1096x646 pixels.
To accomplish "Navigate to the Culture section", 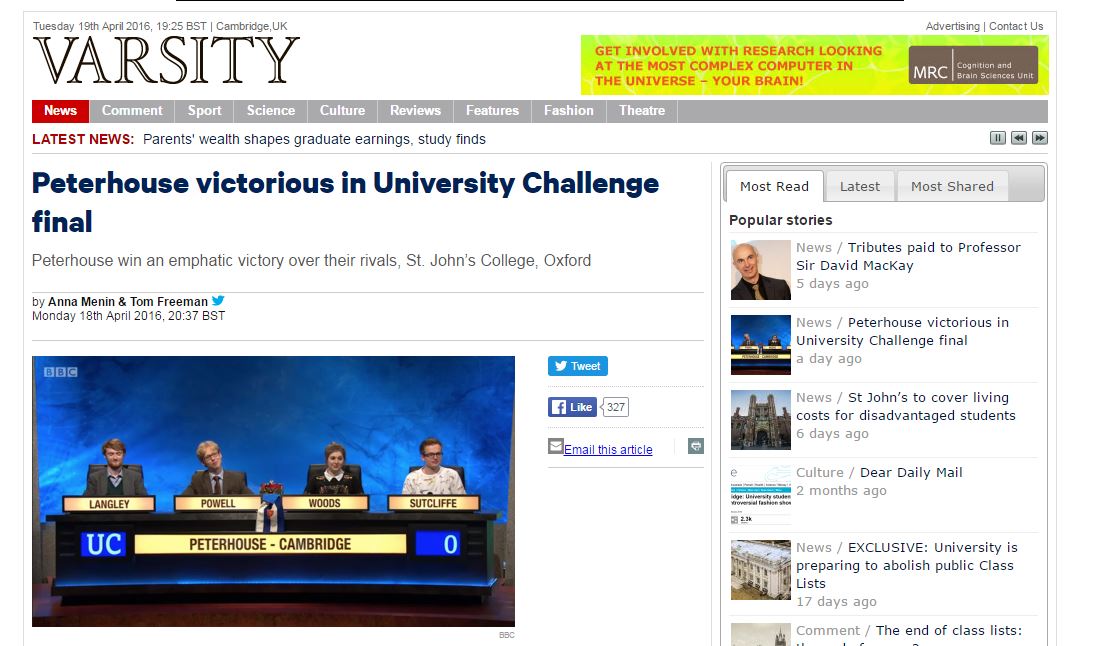I will (x=342, y=111).
